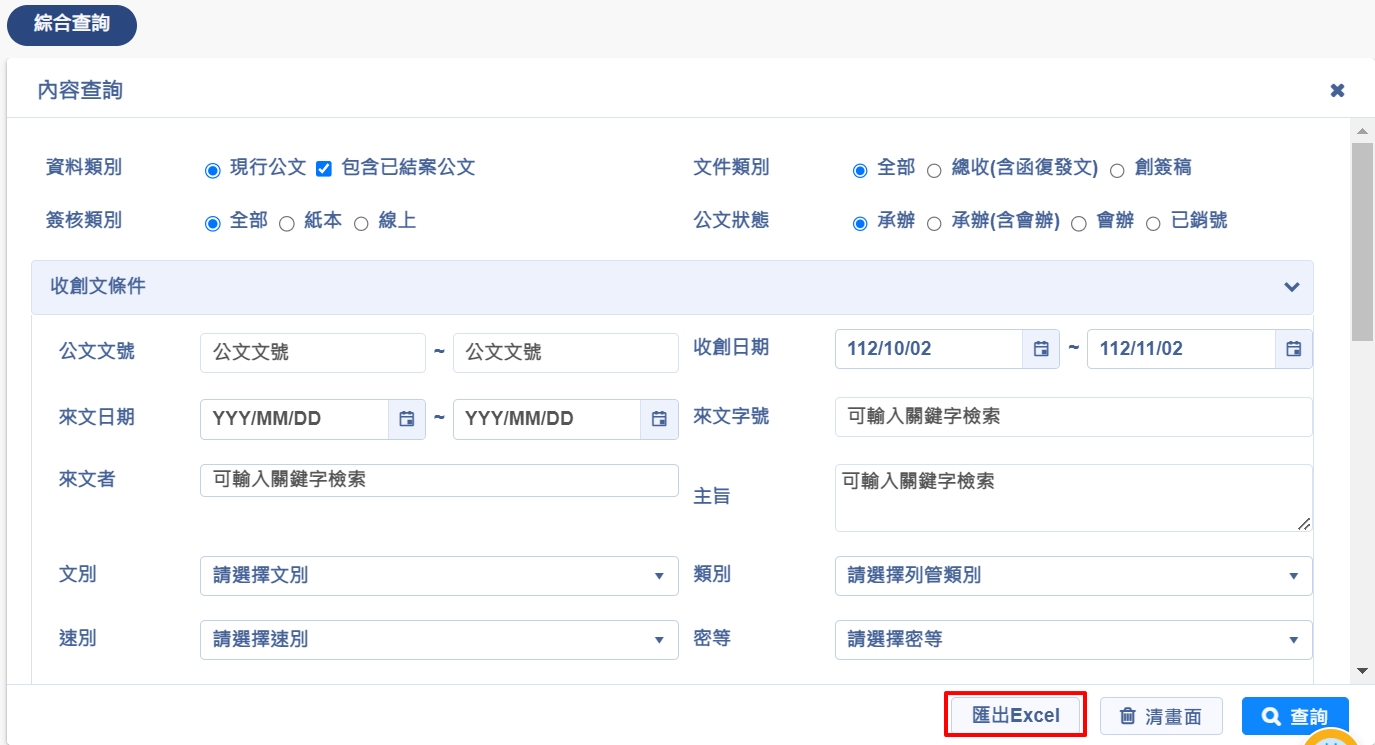Select 會辦 radio option
This screenshot has width=1375, height=745.
point(1079,224)
